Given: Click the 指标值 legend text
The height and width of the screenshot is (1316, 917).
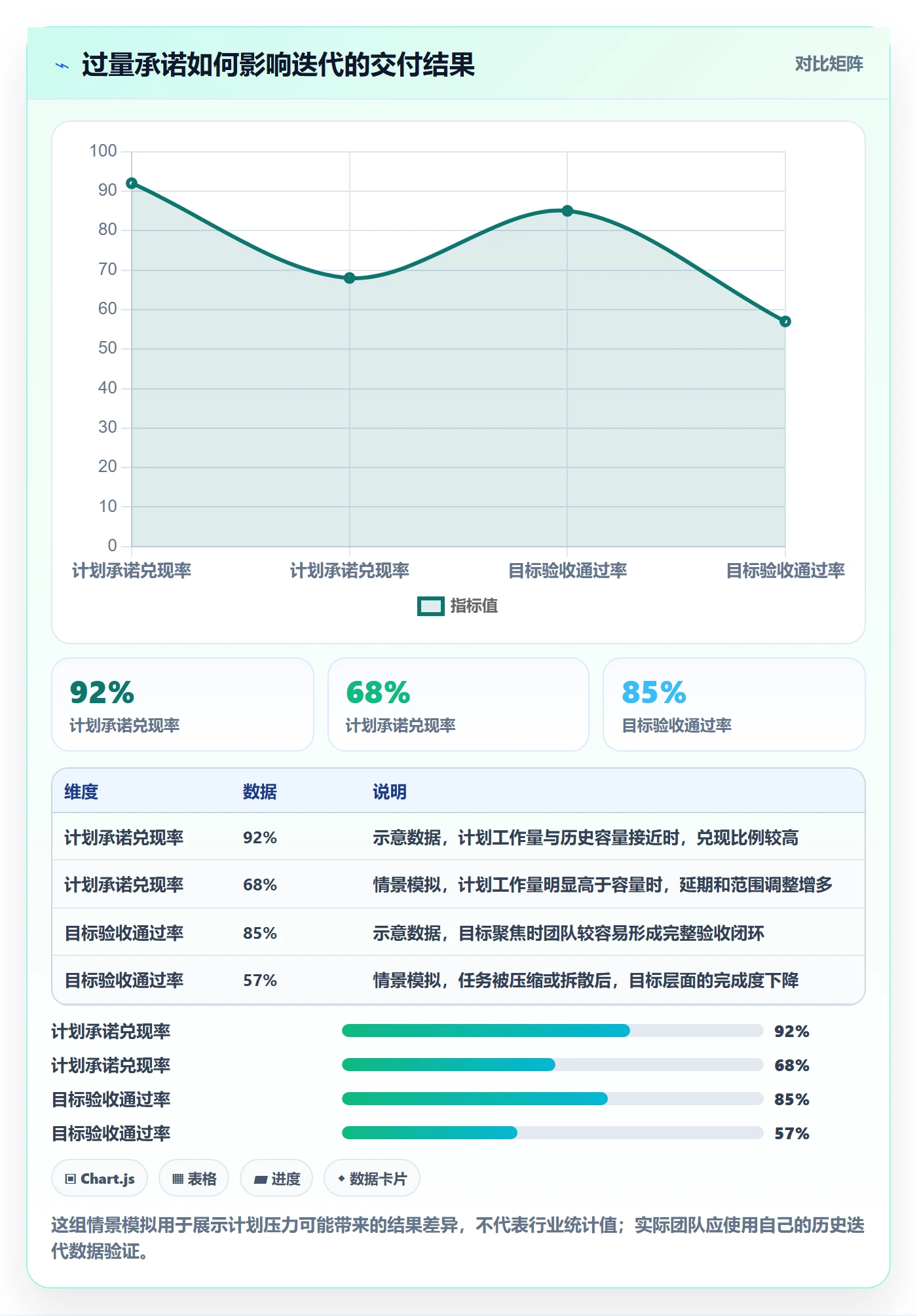Looking at the screenshot, I should (474, 606).
